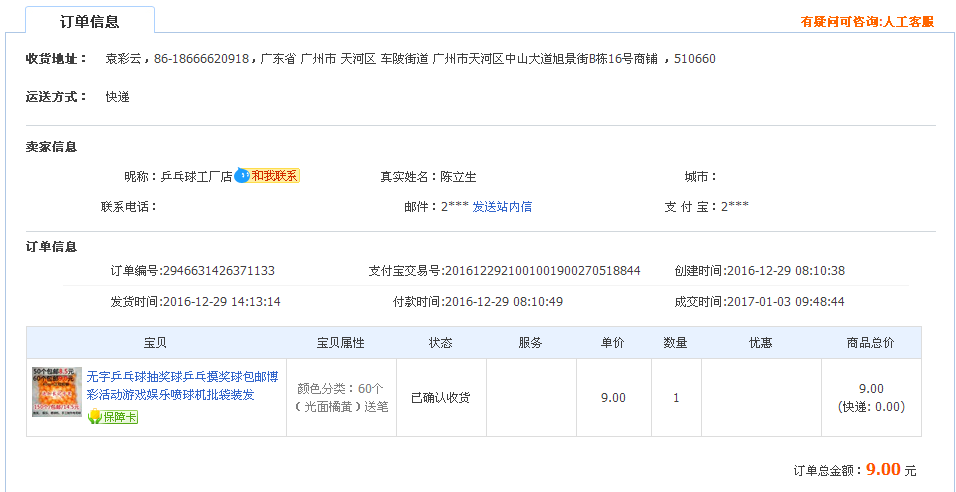Click the order number 2946631426371133
This screenshot has height=492, width=956.
[218, 271]
